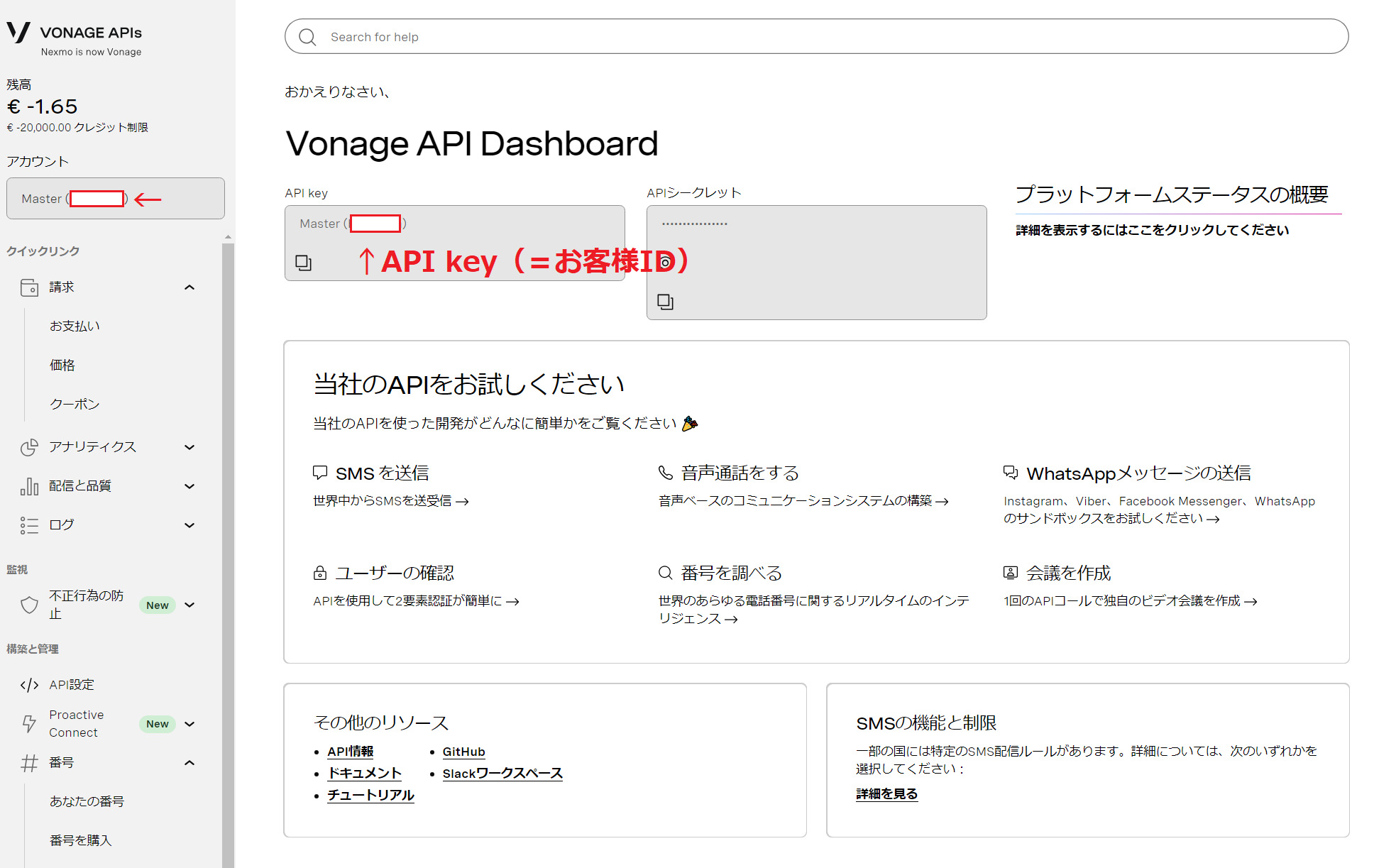Click the lock icon for ユーザーの確認
The image size is (1396, 868).
point(320,573)
